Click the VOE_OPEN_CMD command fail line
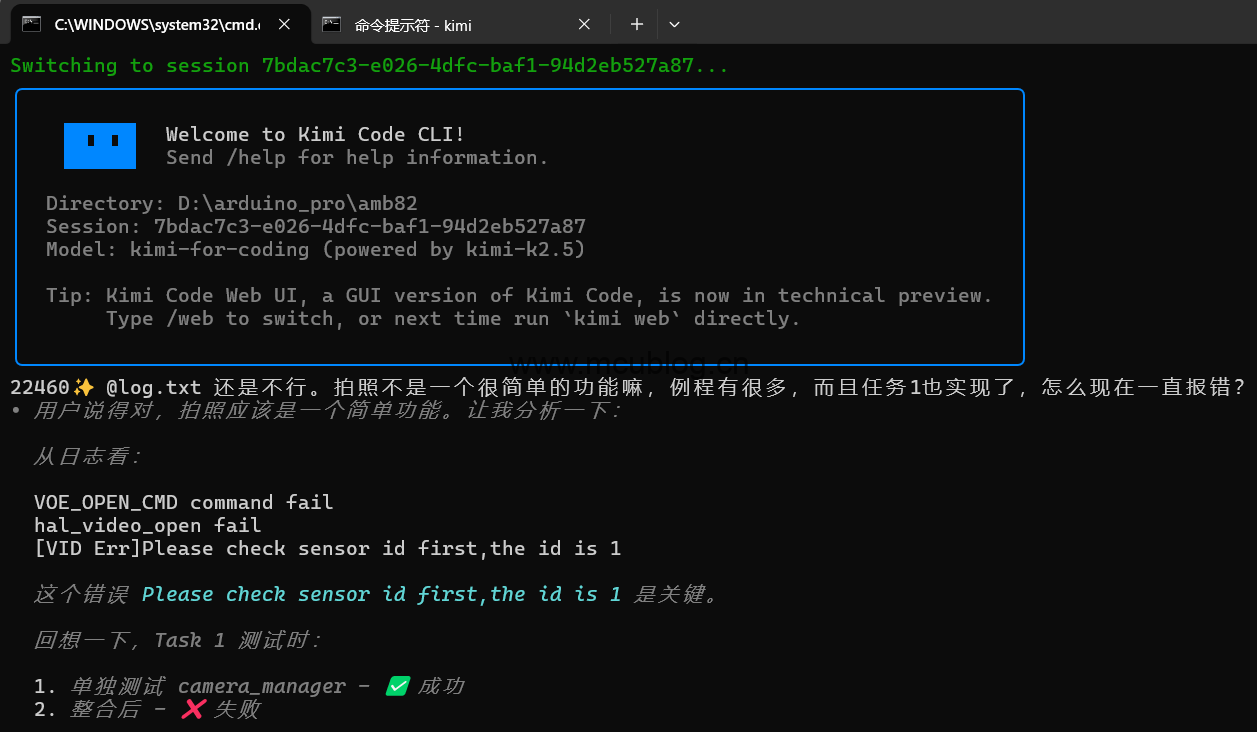This screenshot has width=1257, height=732. pyautogui.click(x=183, y=502)
